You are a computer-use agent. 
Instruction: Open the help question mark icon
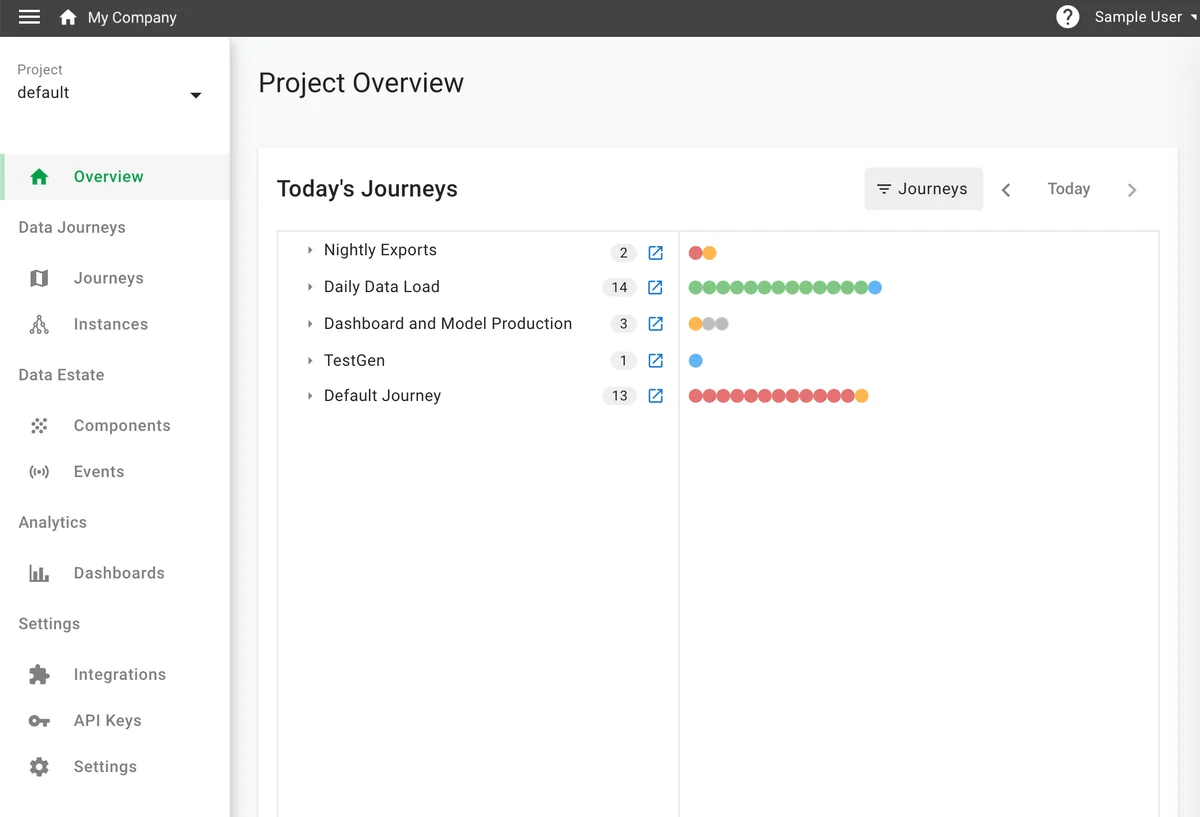(x=1067, y=17)
